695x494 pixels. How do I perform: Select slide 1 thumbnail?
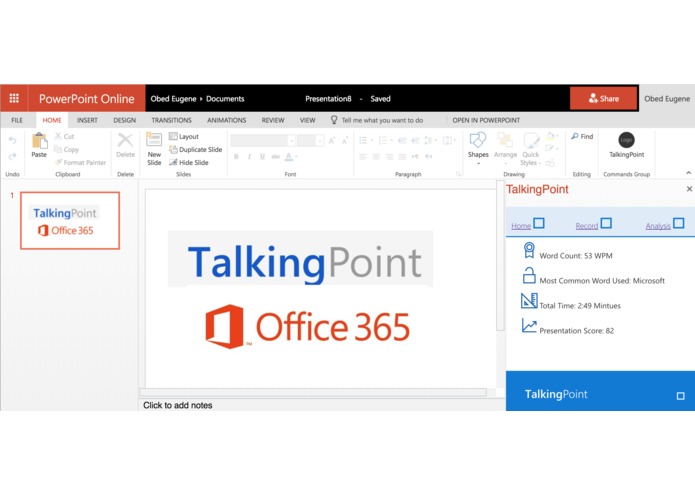tap(70, 220)
